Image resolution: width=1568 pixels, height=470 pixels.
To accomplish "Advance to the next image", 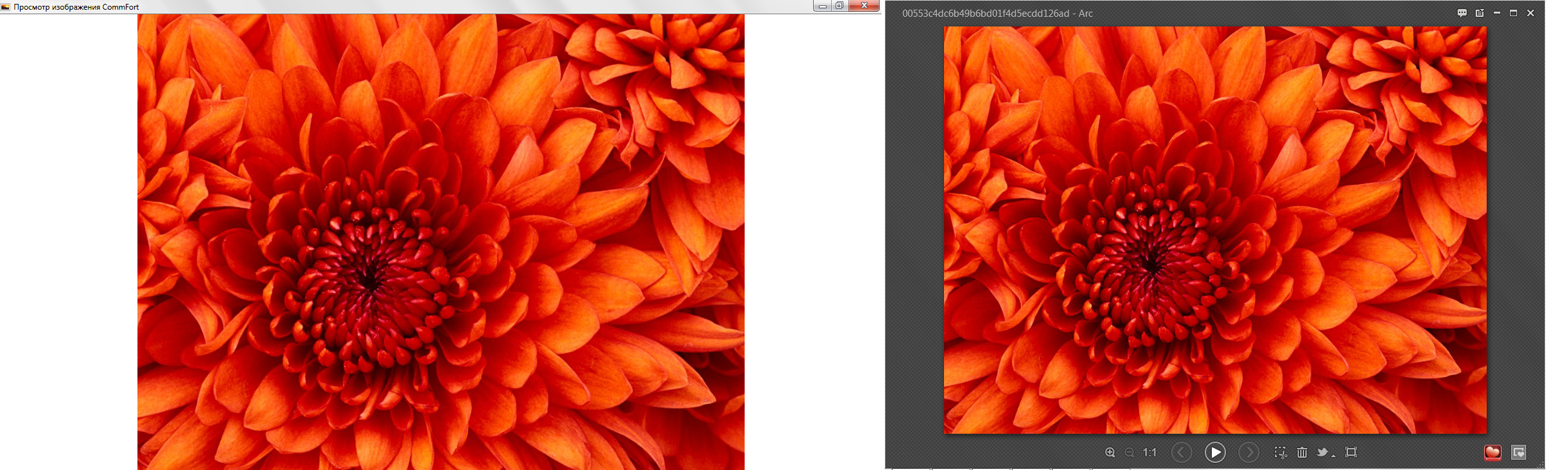I will (1249, 453).
